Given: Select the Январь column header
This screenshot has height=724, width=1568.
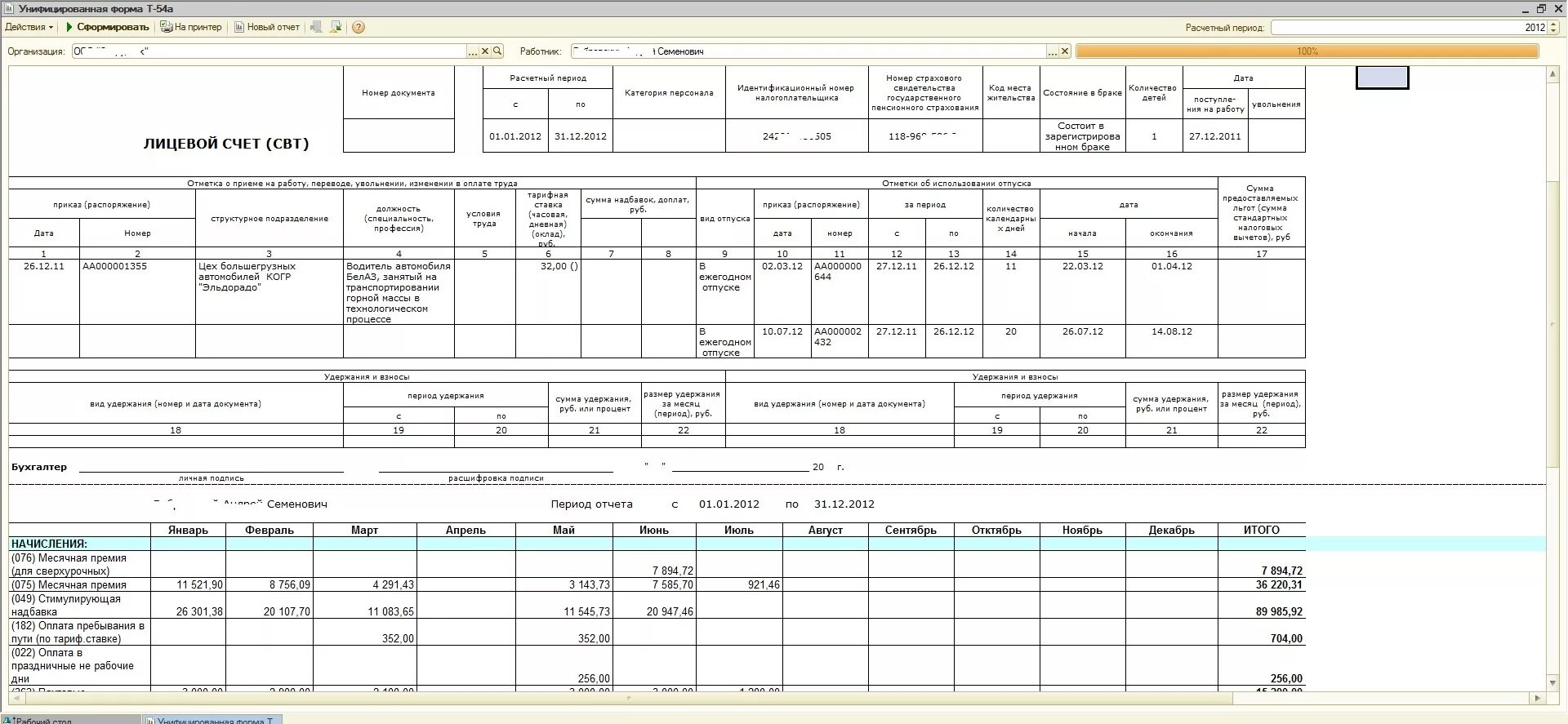Looking at the screenshot, I should (x=188, y=530).
